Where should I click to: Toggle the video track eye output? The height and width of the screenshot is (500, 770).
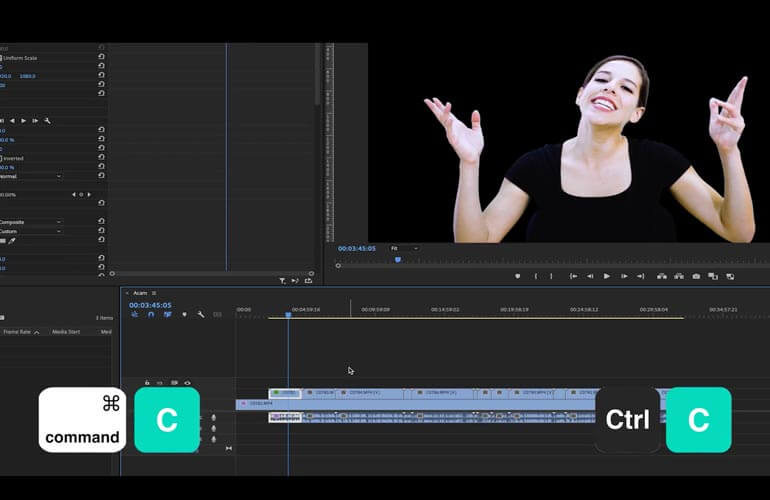[x=187, y=383]
